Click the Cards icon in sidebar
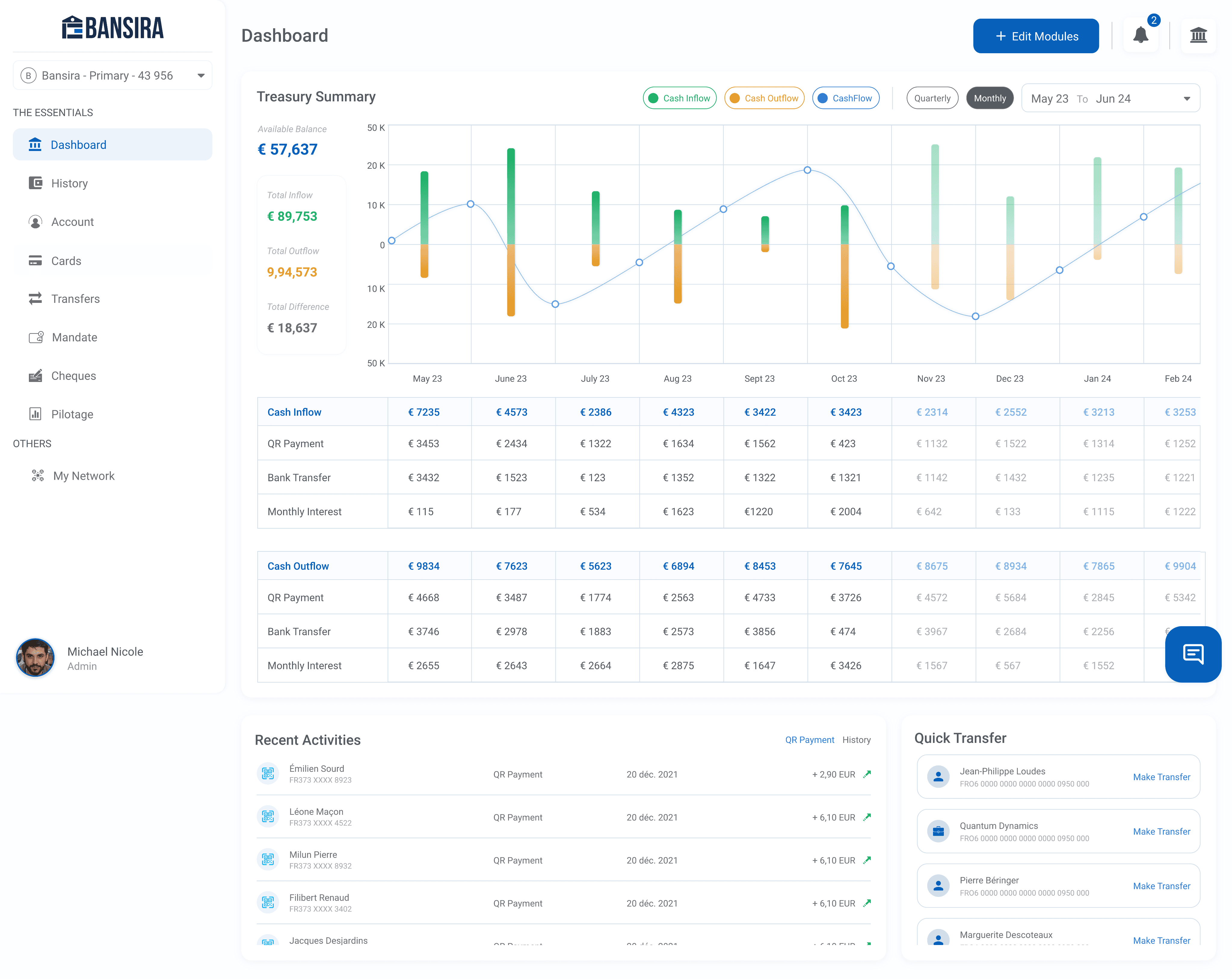 click(x=35, y=260)
